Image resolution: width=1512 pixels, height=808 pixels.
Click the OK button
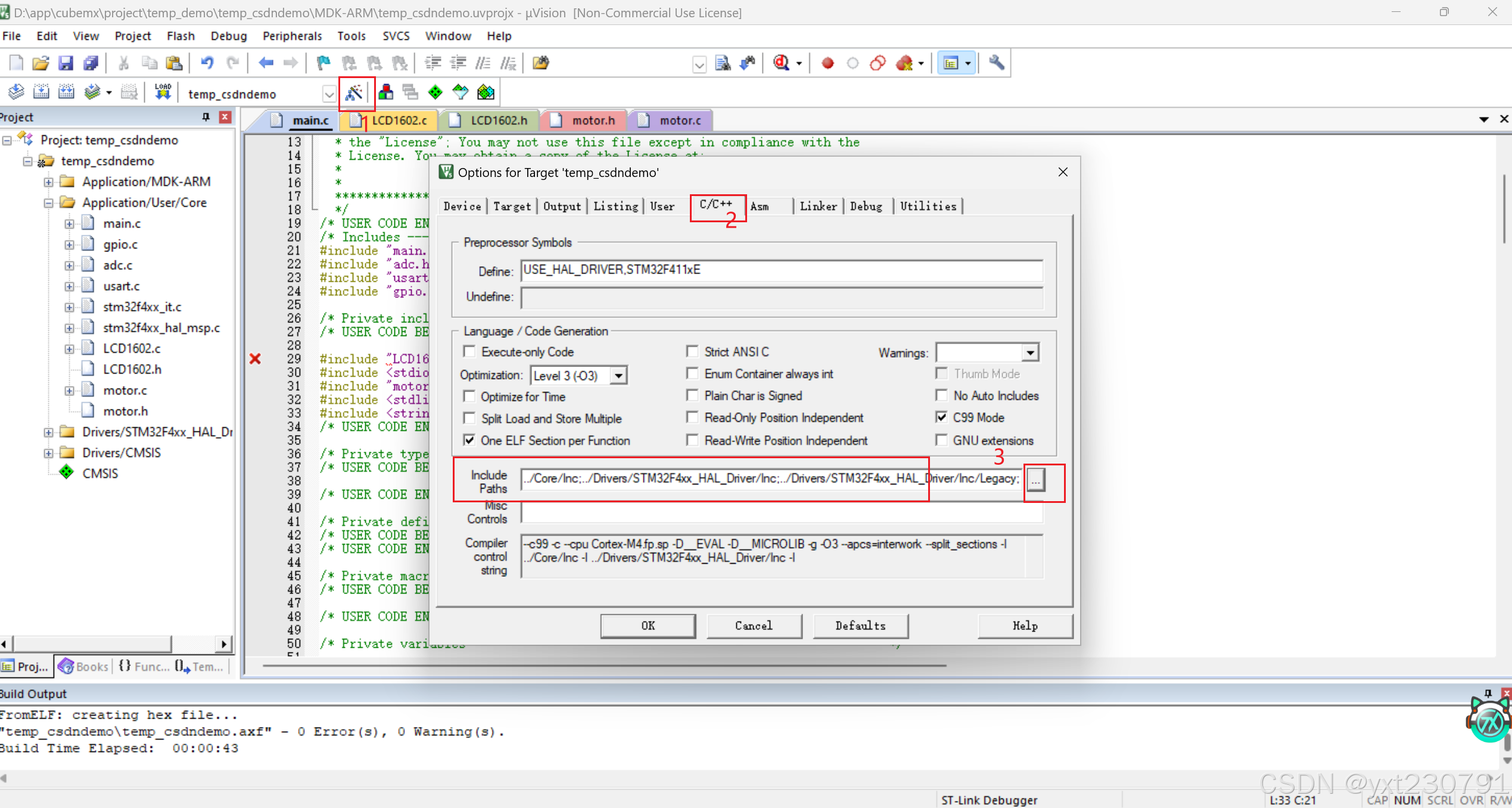click(x=648, y=626)
